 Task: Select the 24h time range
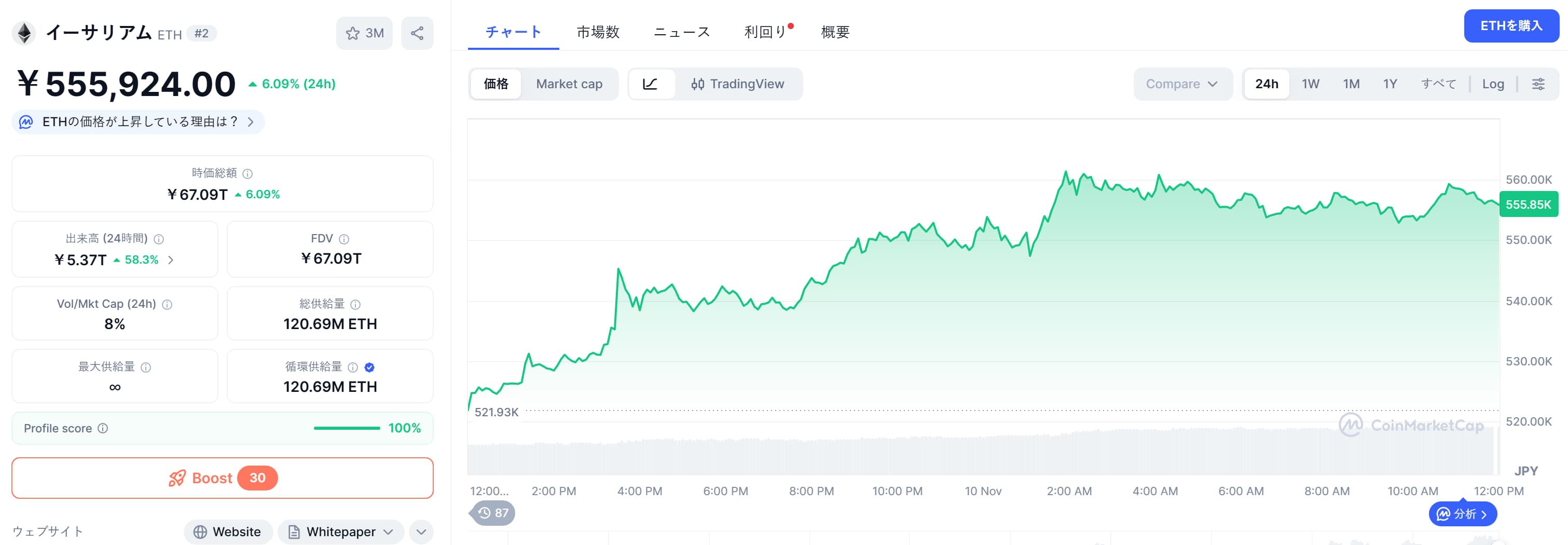pos(1266,84)
